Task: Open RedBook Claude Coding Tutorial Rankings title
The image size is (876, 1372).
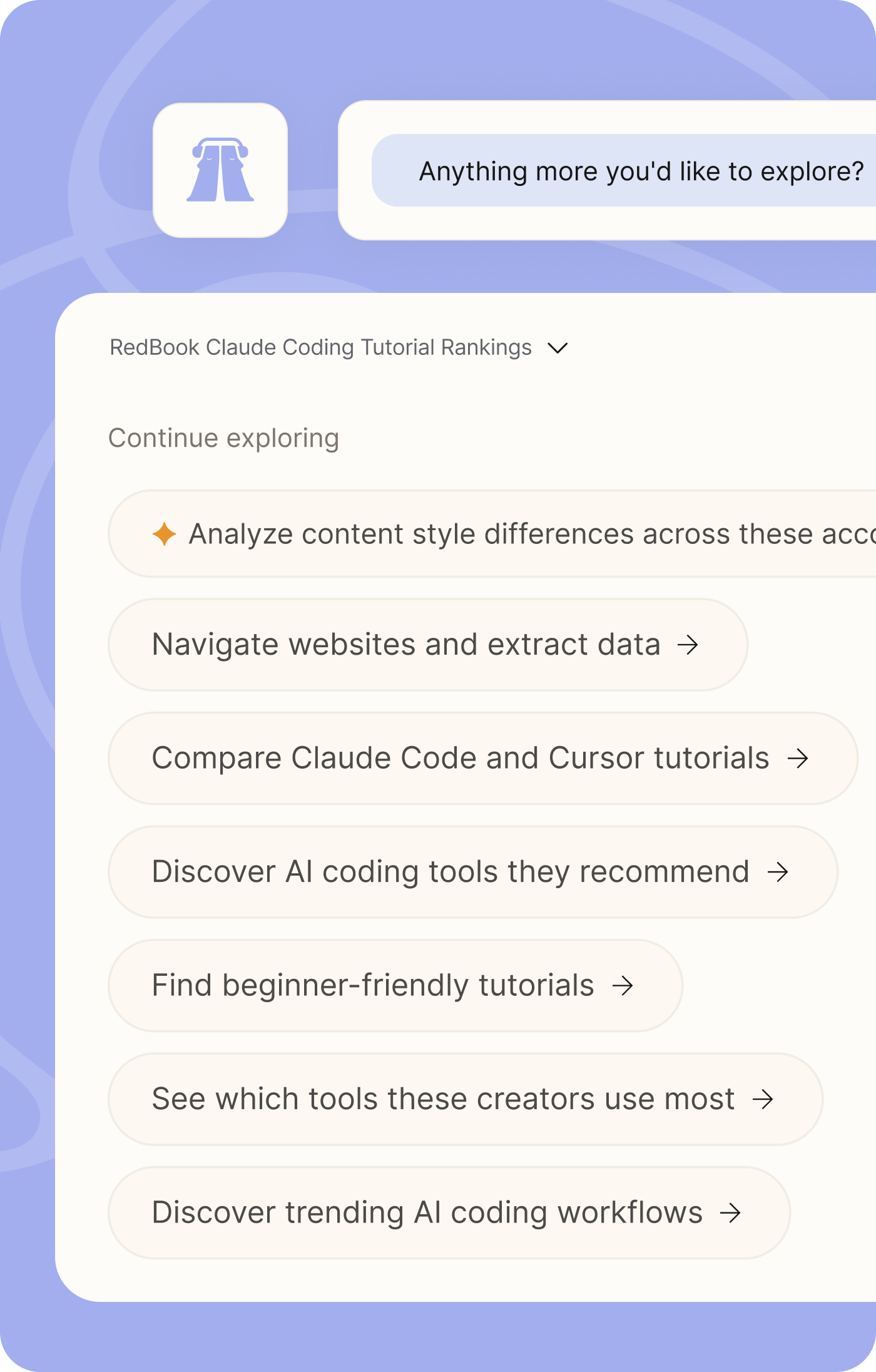Action: [x=320, y=347]
